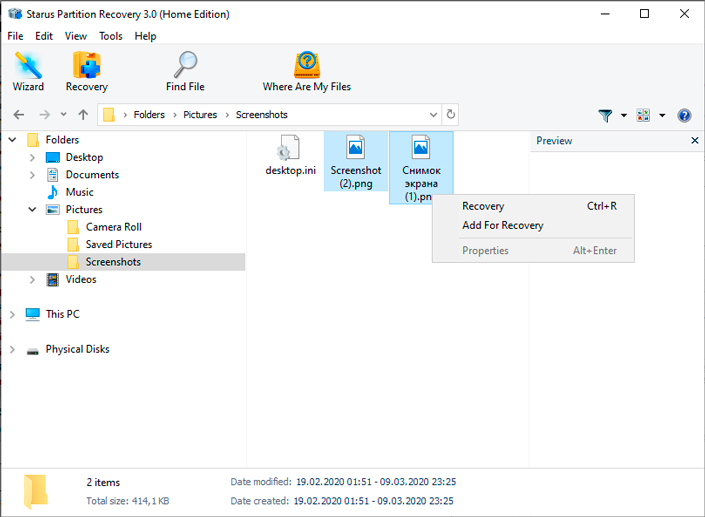Expand the Documents tree node

tap(32, 175)
